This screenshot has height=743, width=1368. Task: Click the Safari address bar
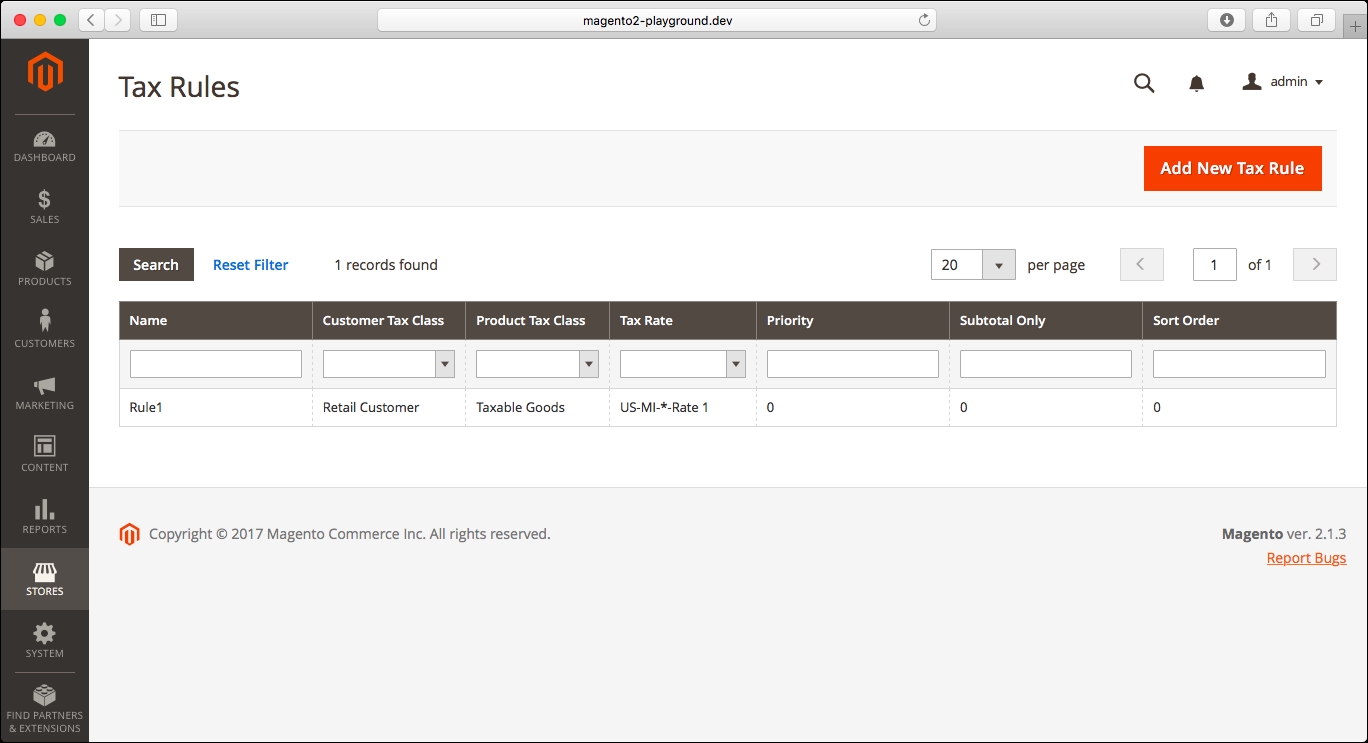(x=657, y=20)
